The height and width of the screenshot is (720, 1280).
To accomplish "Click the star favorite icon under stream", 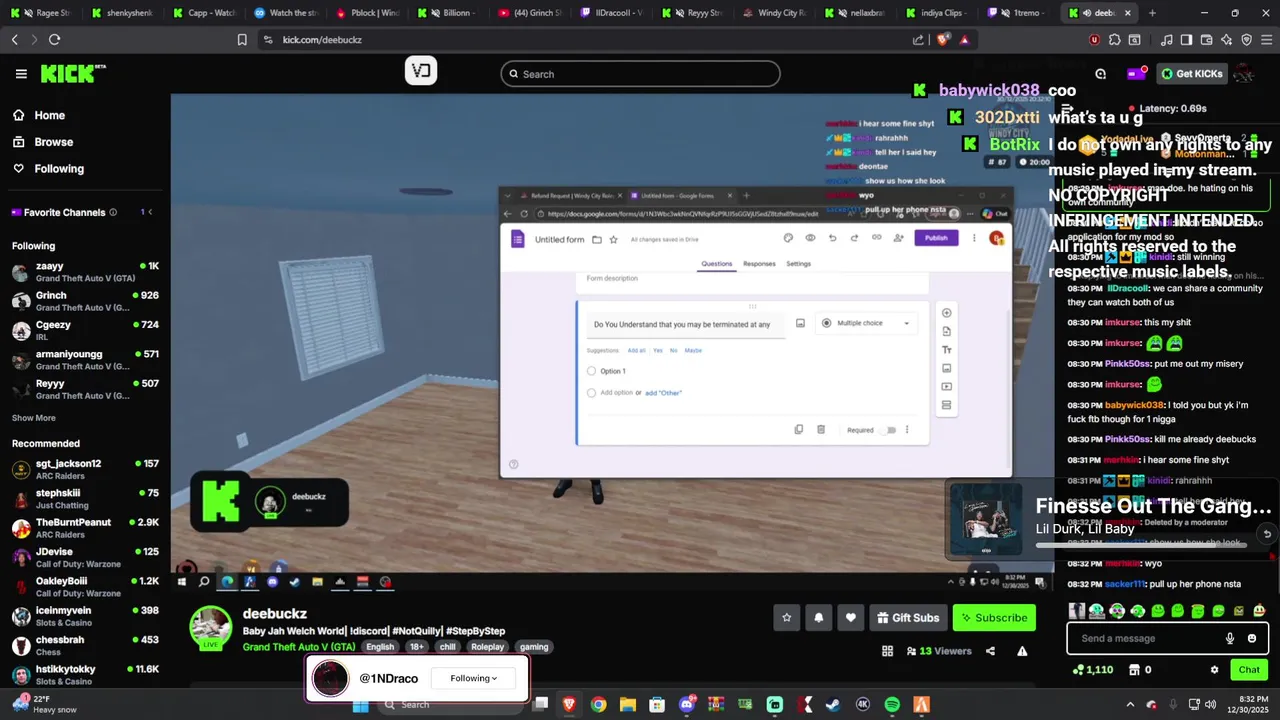I will pyautogui.click(x=787, y=618).
